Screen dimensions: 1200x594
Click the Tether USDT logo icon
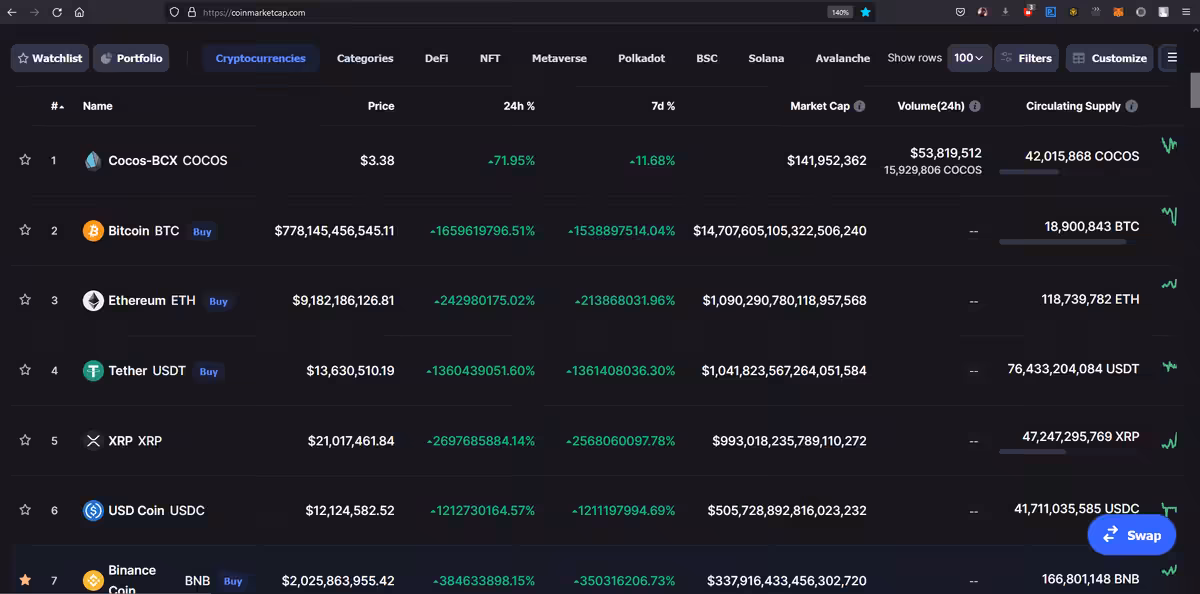(x=93, y=371)
